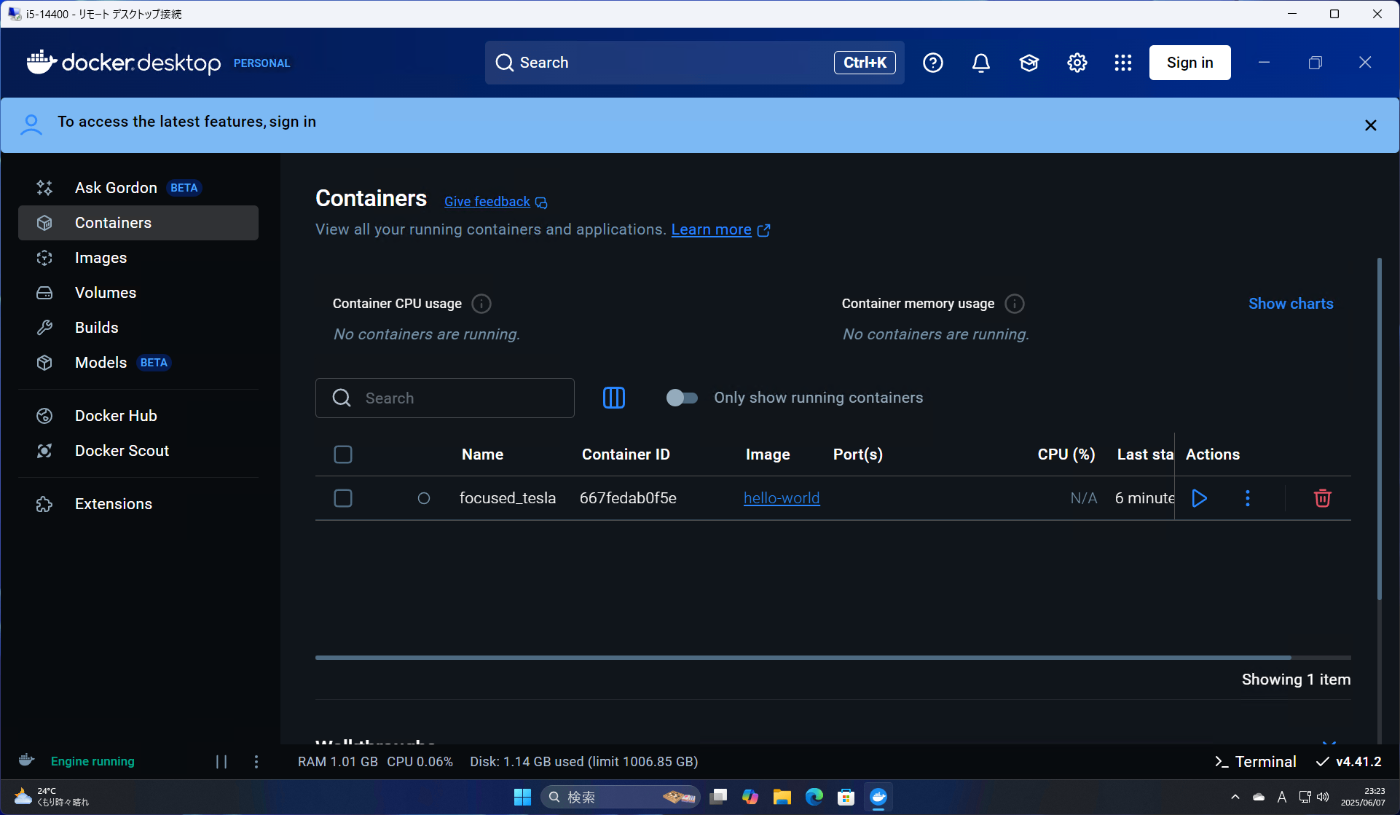
Task: Open Extensions in sidebar
Action: pyautogui.click(x=138, y=504)
